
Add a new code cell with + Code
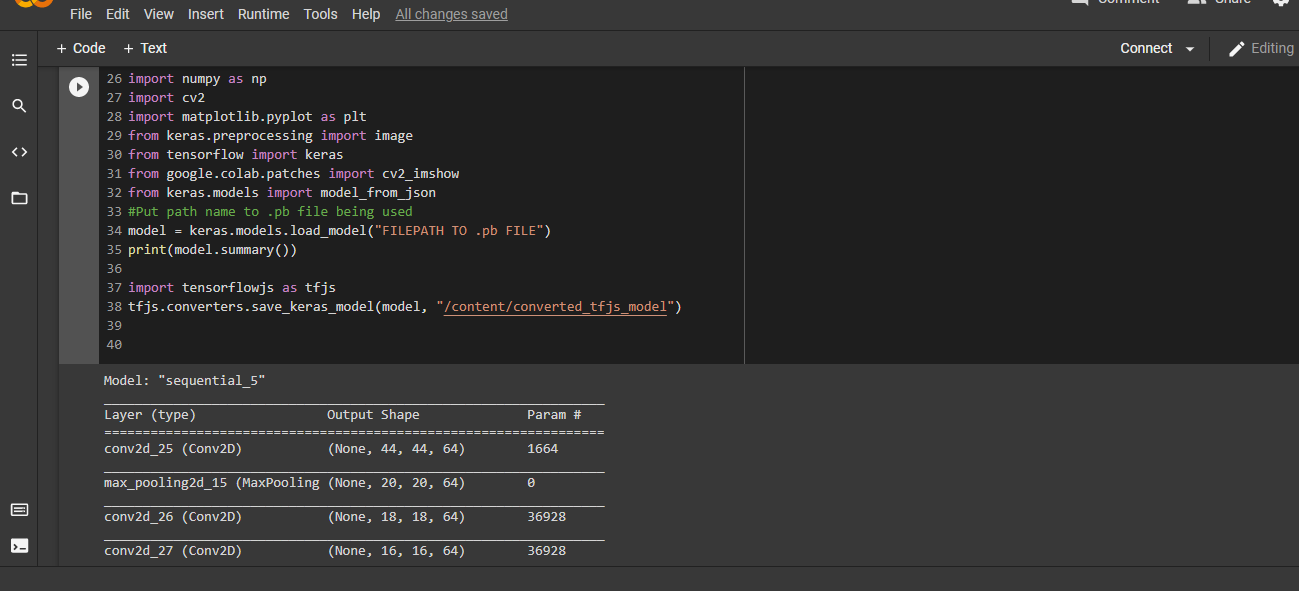tap(80, 48)
